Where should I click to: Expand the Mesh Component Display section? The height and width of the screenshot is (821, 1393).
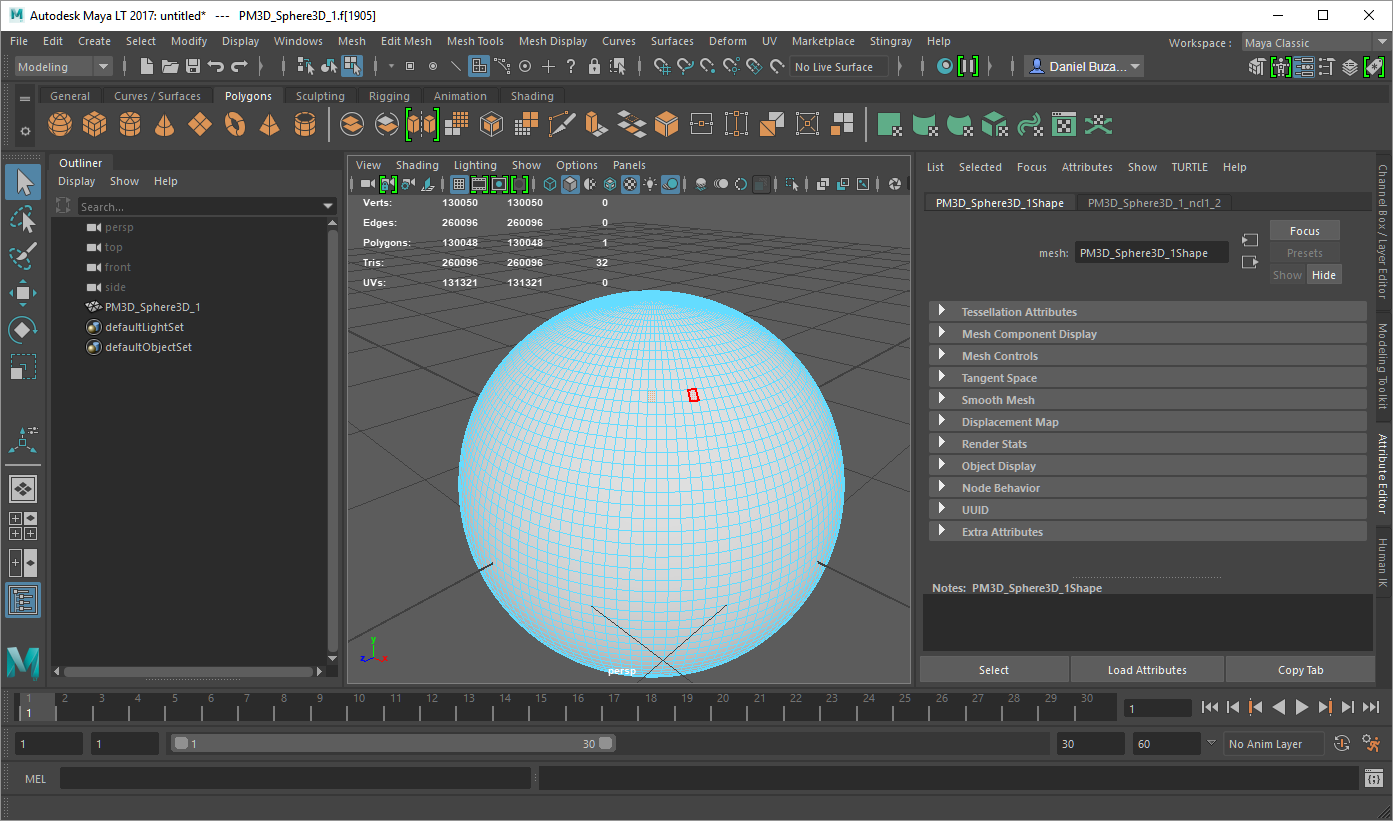[1148, 334]
